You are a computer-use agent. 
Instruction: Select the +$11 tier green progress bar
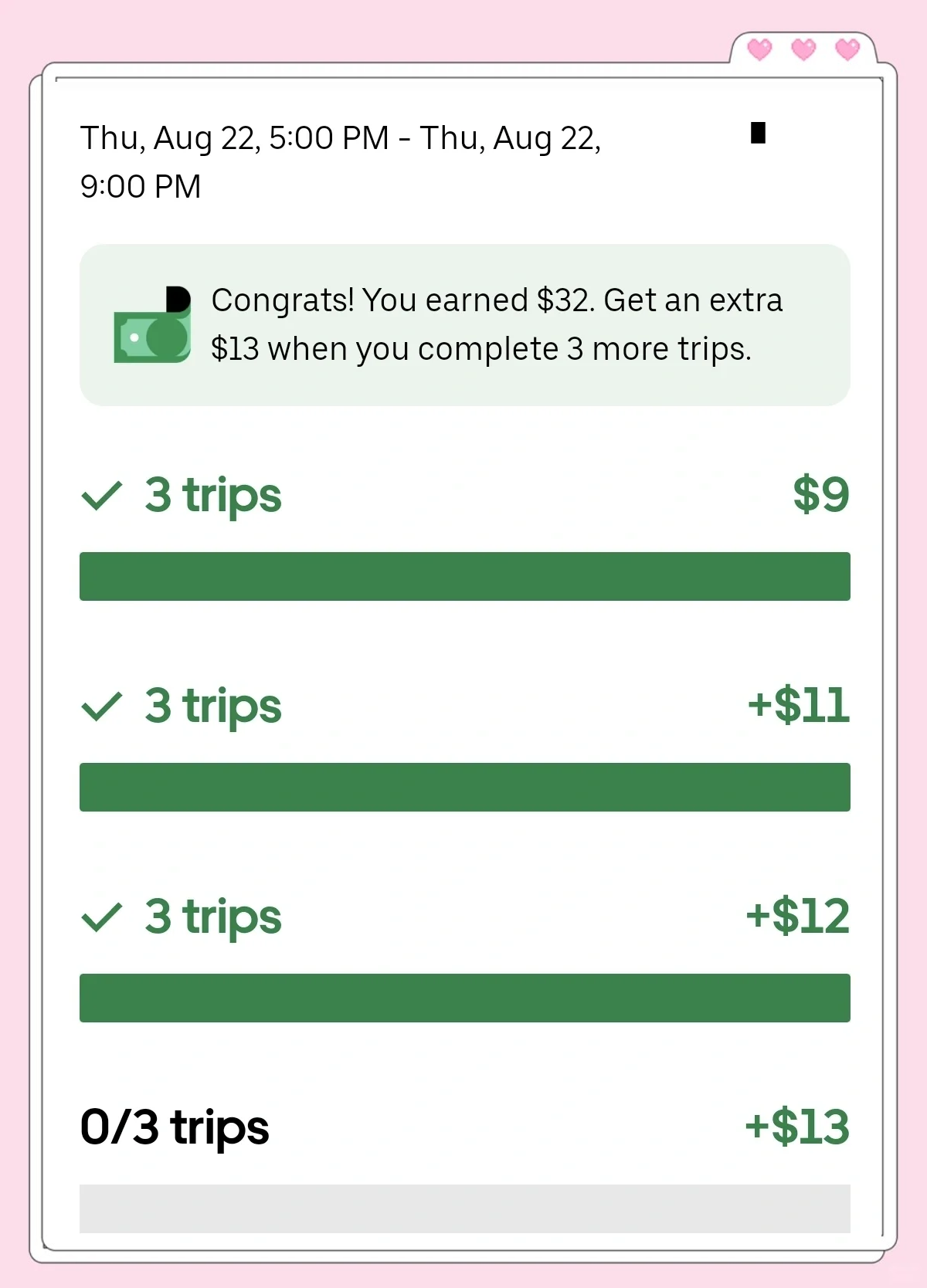[x=465, y=787]
